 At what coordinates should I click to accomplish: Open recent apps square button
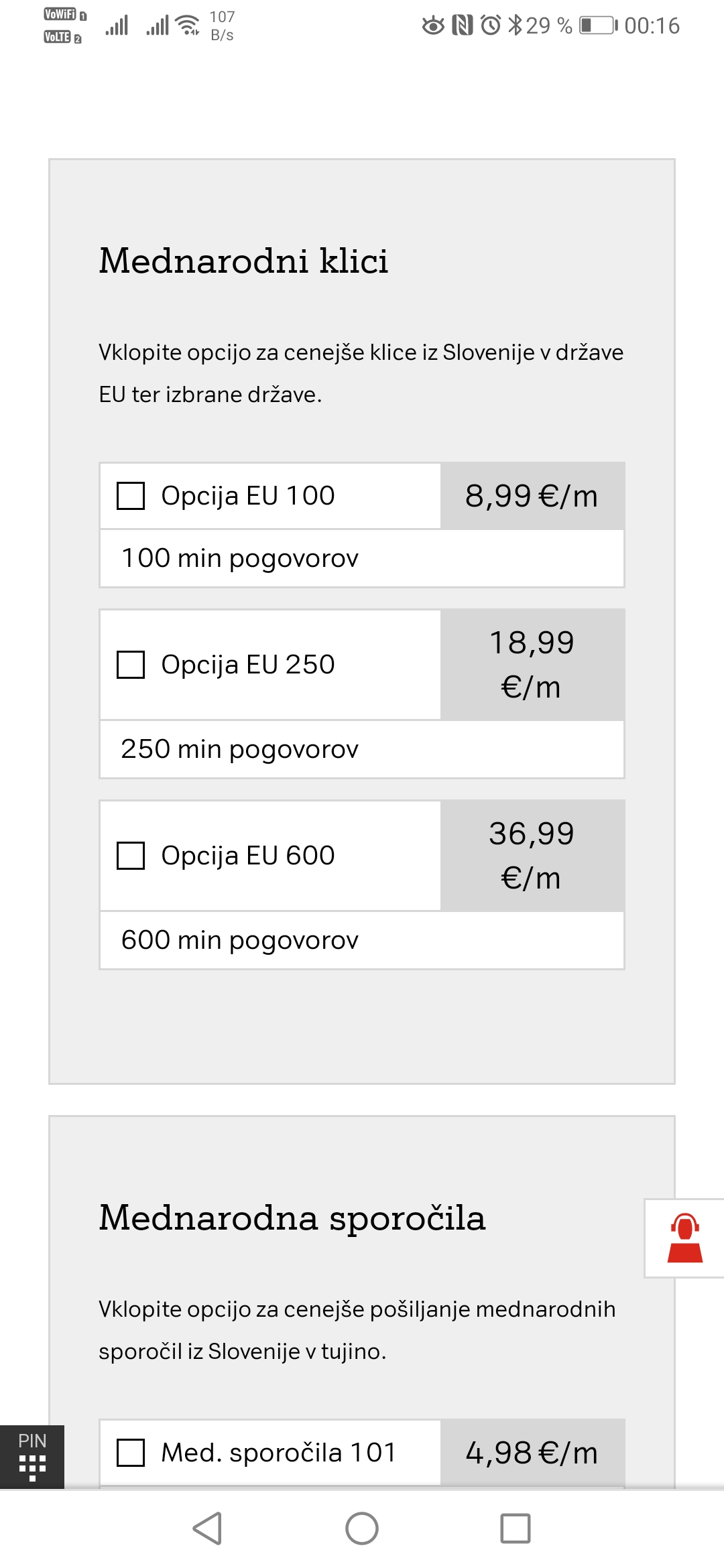(x=516, y=1528)
